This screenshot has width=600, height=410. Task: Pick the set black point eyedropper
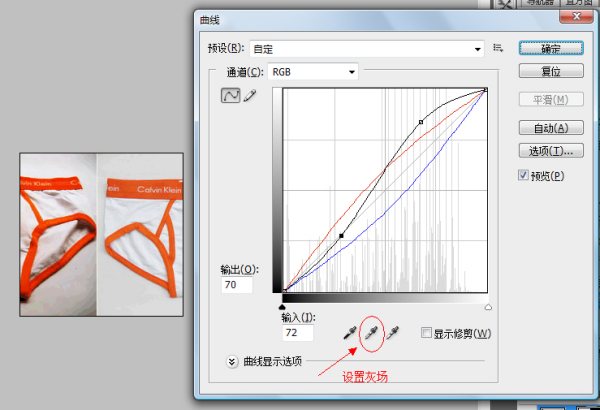pos(350,333)
